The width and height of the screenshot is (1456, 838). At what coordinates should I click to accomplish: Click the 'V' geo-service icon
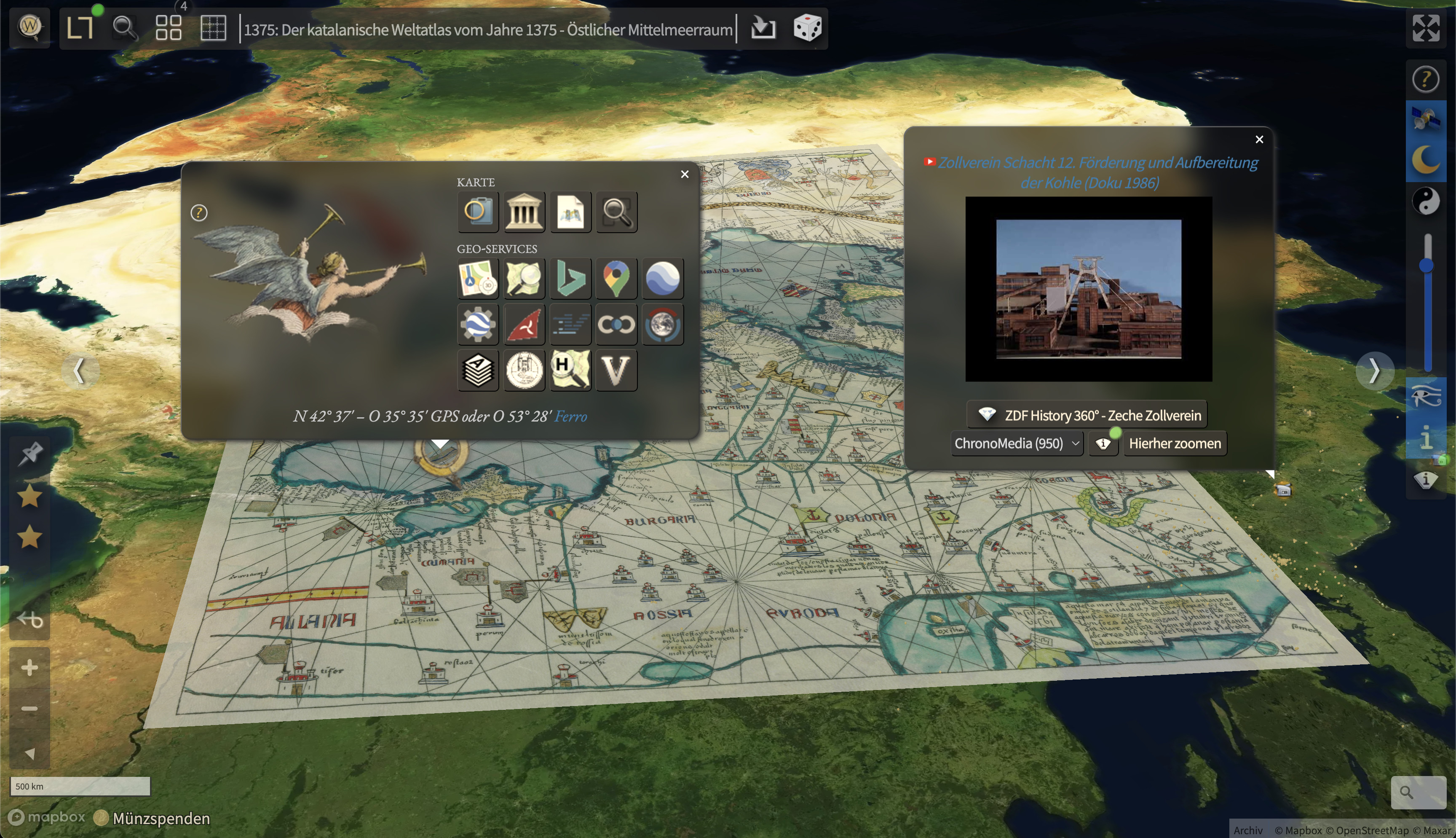click(x=616, y=370)
